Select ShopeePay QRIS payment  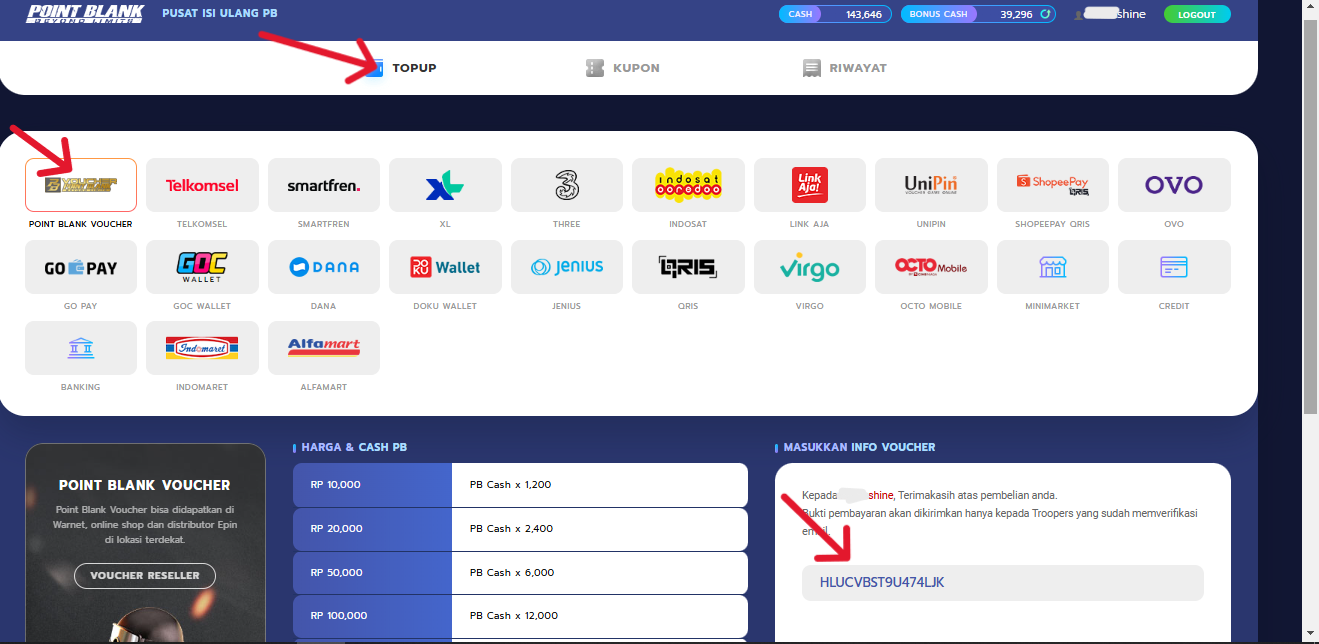(1053, 185)
